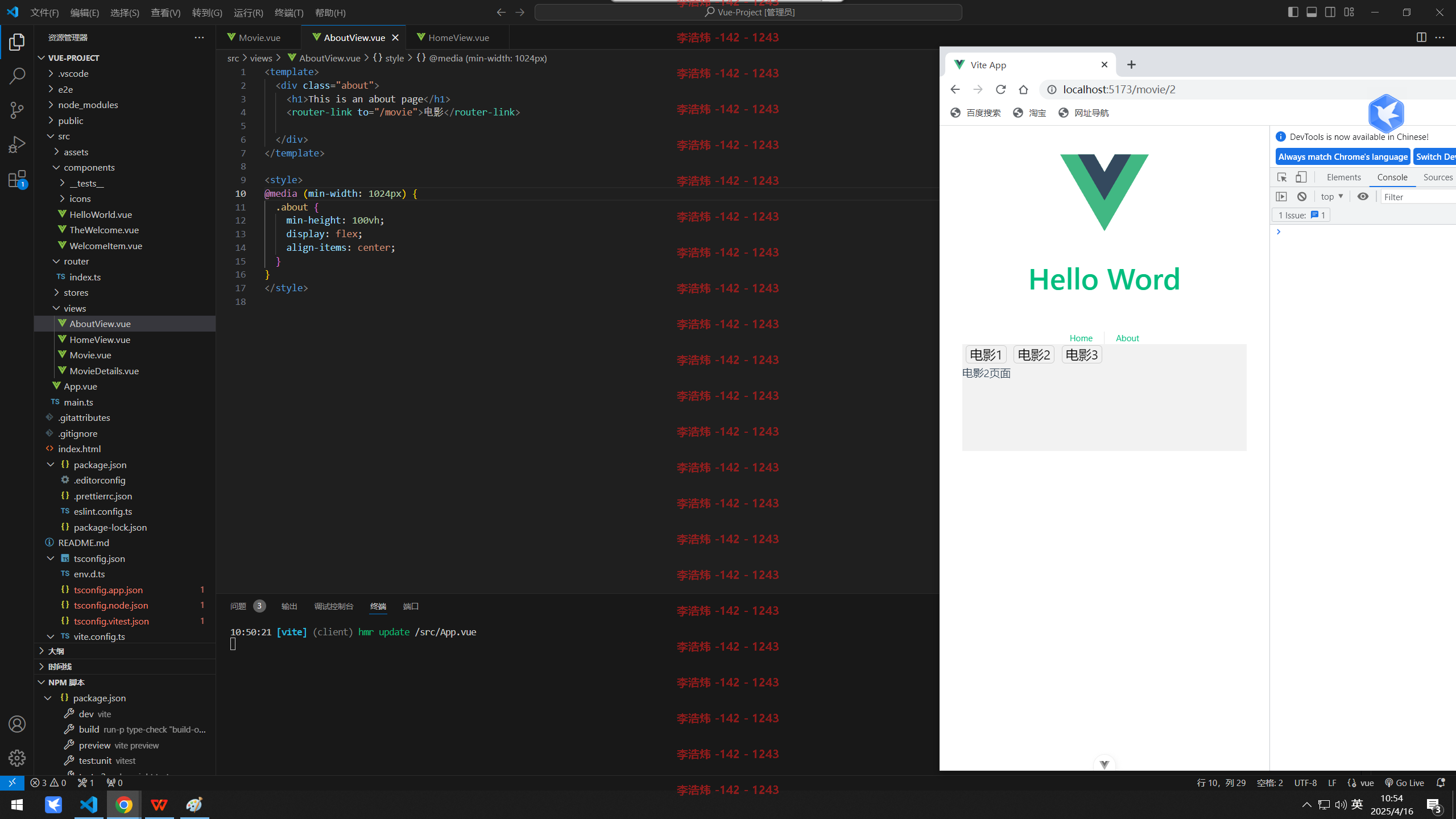Open the 终端(T) menu
The image size is (1456, 819).
click(x=289, y=13)
